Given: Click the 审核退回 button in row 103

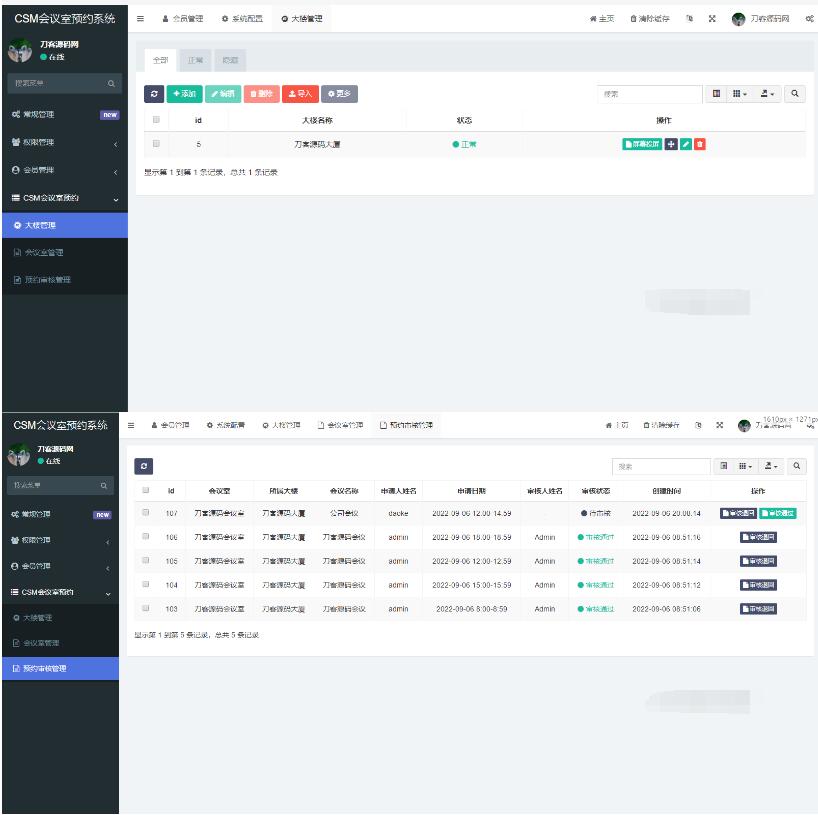Looking at the screenshot, I should click(x=758, y=609).
